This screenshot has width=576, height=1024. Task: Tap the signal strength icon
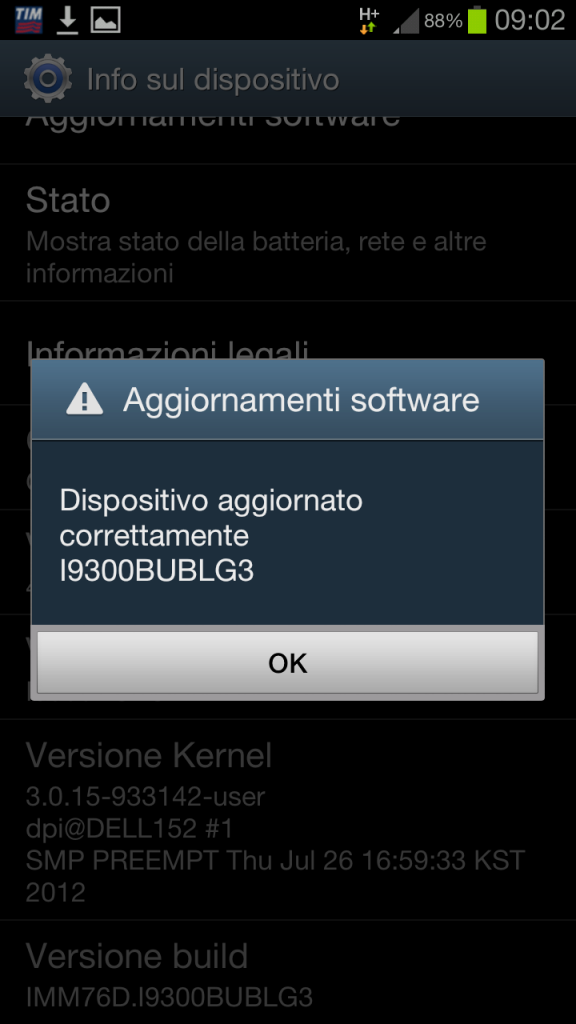click(406, 20)
